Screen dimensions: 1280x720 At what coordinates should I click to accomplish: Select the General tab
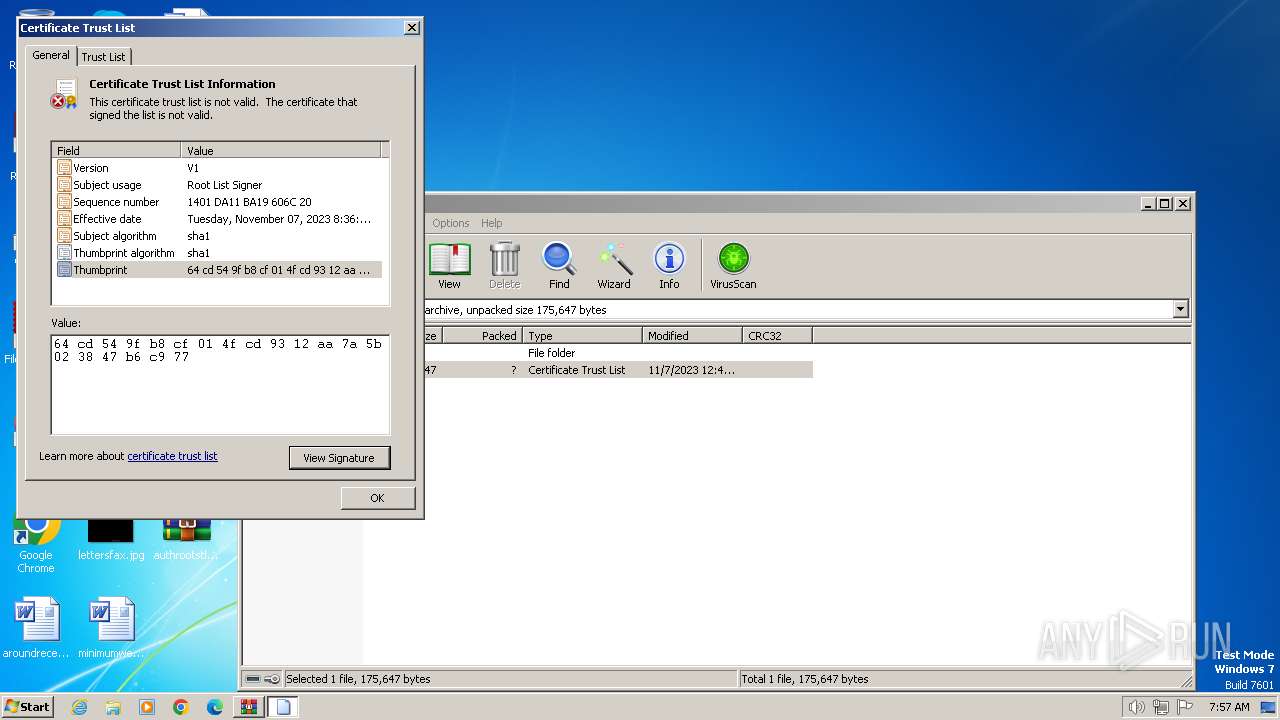(x=51, y=55)
